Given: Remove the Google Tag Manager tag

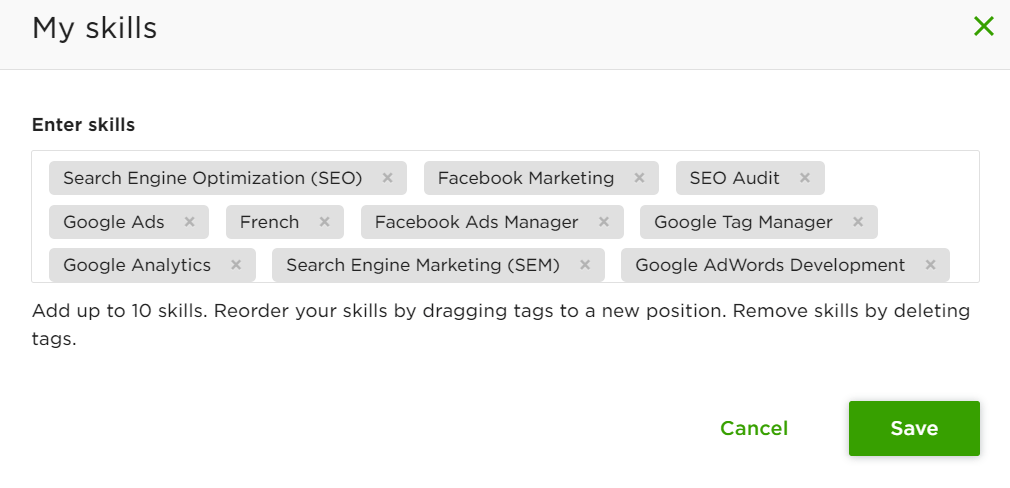Looking at the screenshot, I should click(858, 222).
